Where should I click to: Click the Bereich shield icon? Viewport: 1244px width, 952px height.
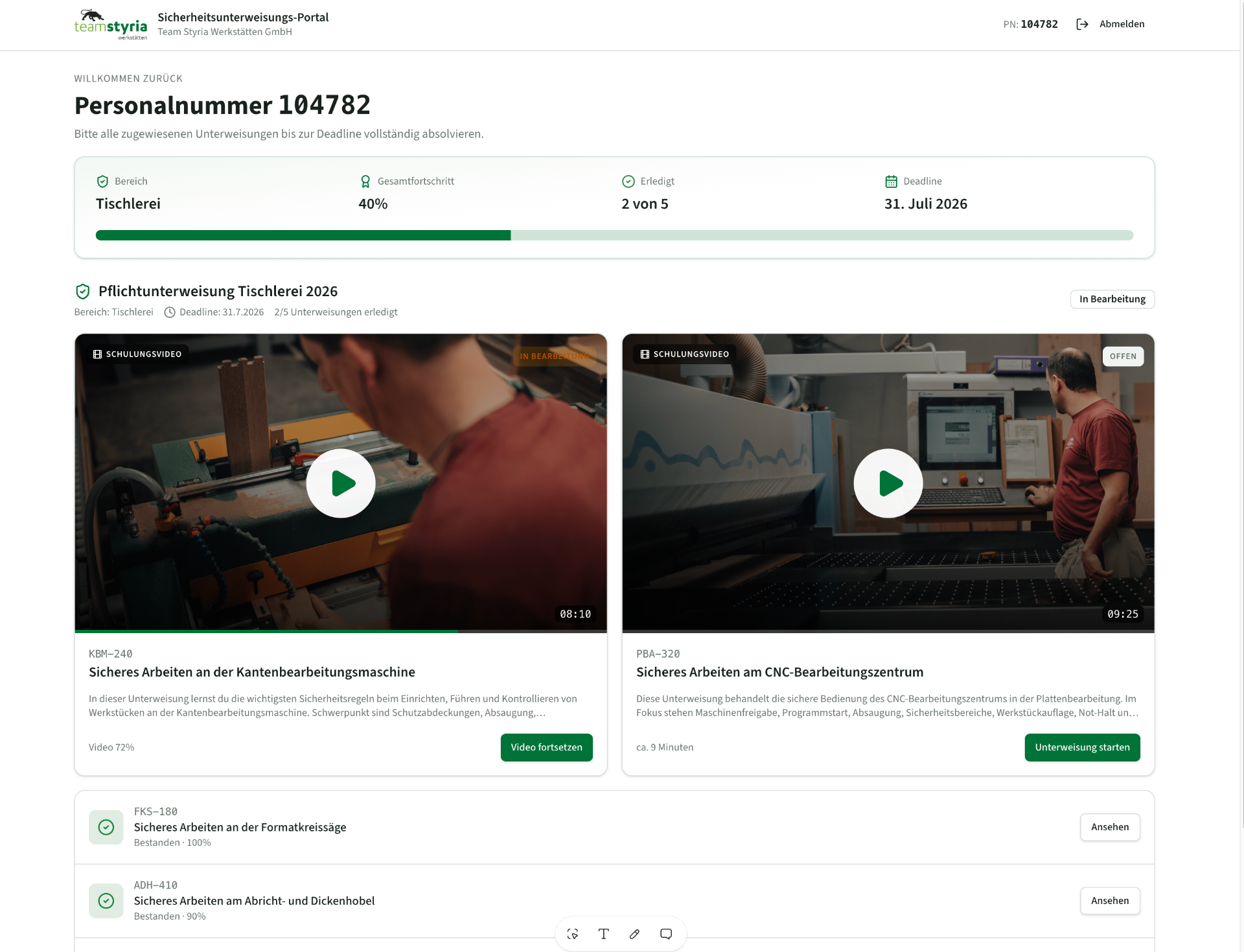coord(102,181)
